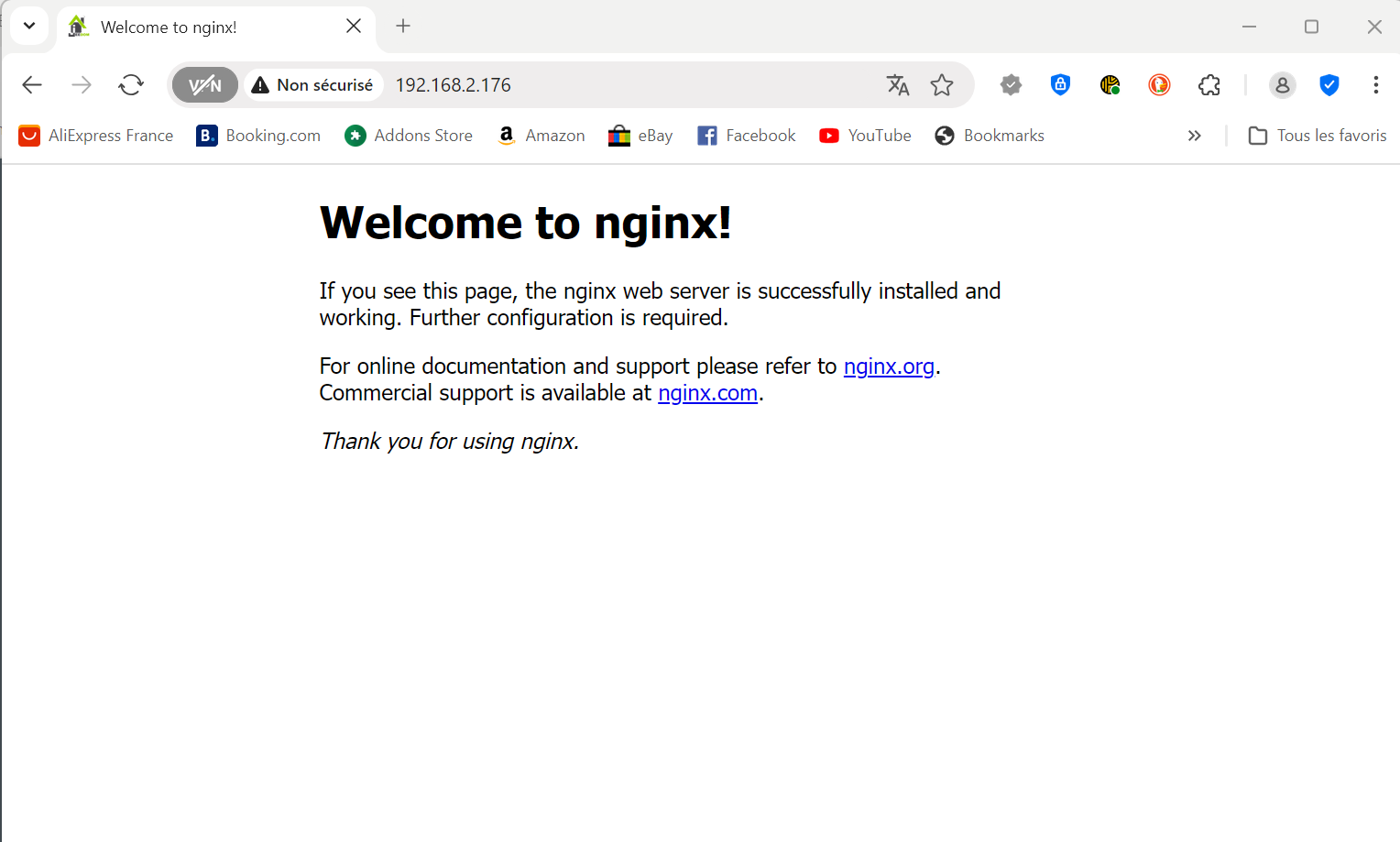
Task: Bookmark this page with the star icon
Action: click(x=942, y=85)
